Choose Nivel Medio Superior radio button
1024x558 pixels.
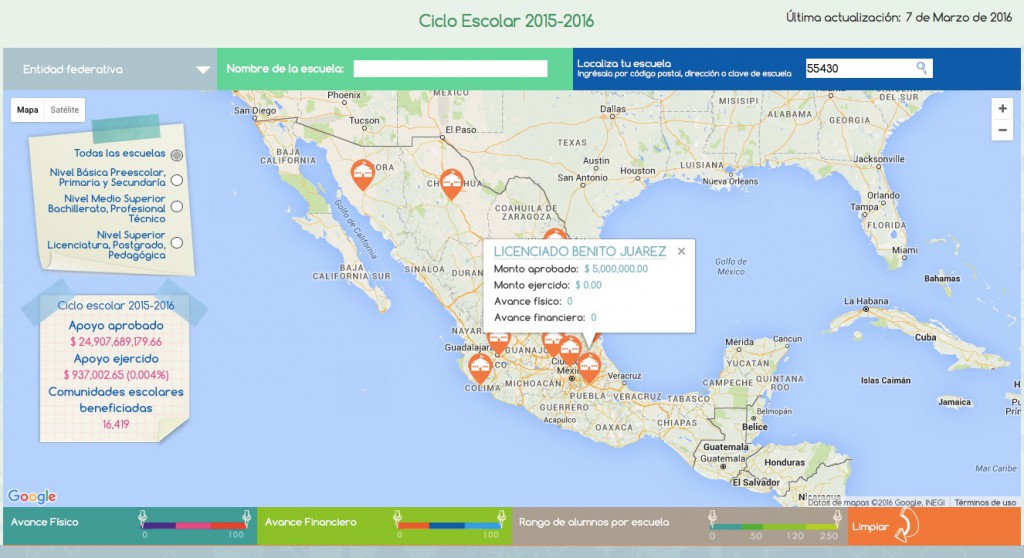(x=177, y=206)
